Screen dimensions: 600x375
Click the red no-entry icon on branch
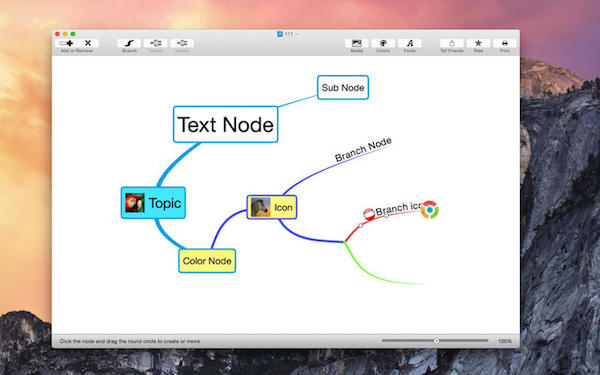[369, 214]
